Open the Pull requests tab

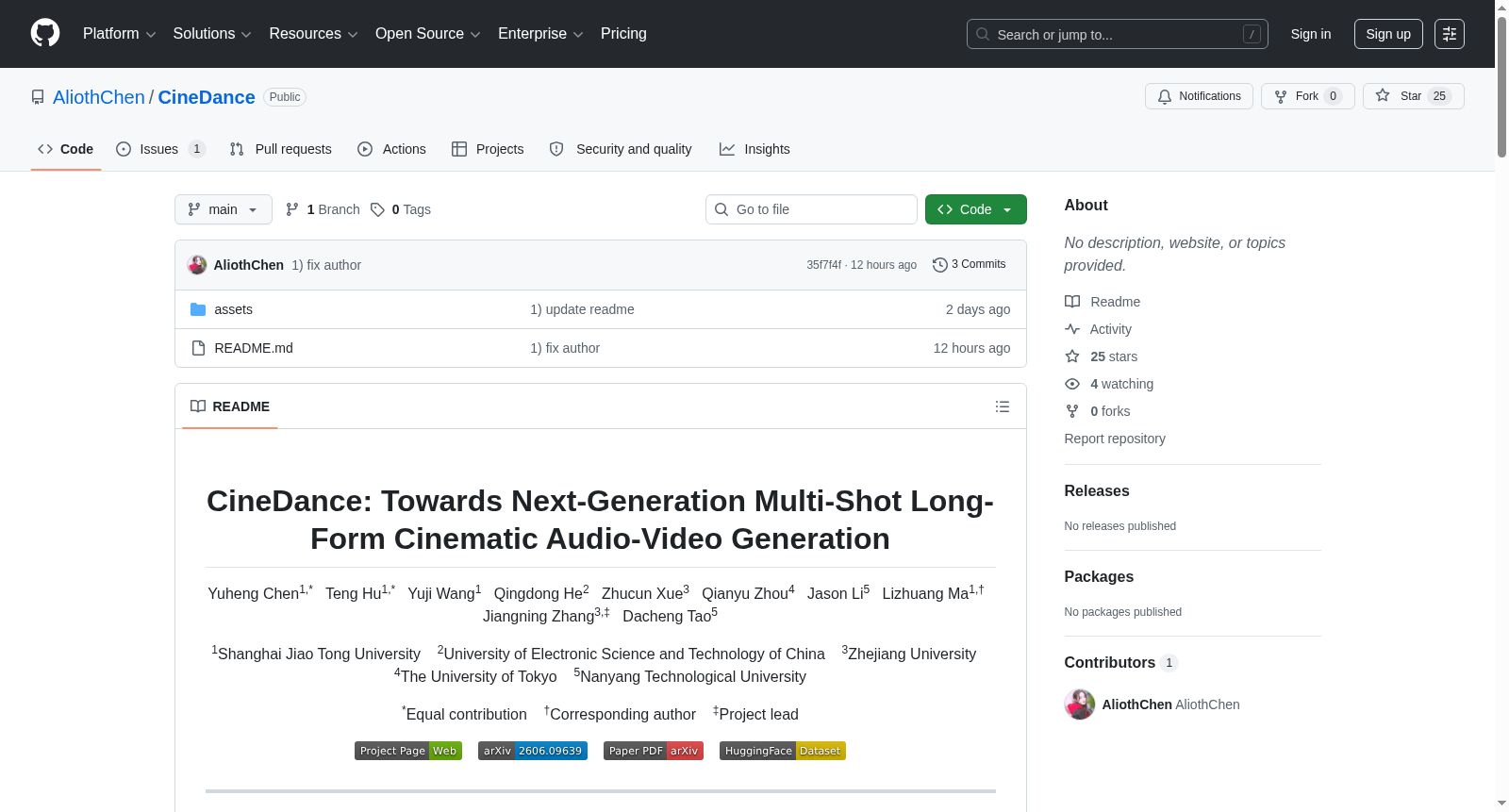tap(280, 149)
